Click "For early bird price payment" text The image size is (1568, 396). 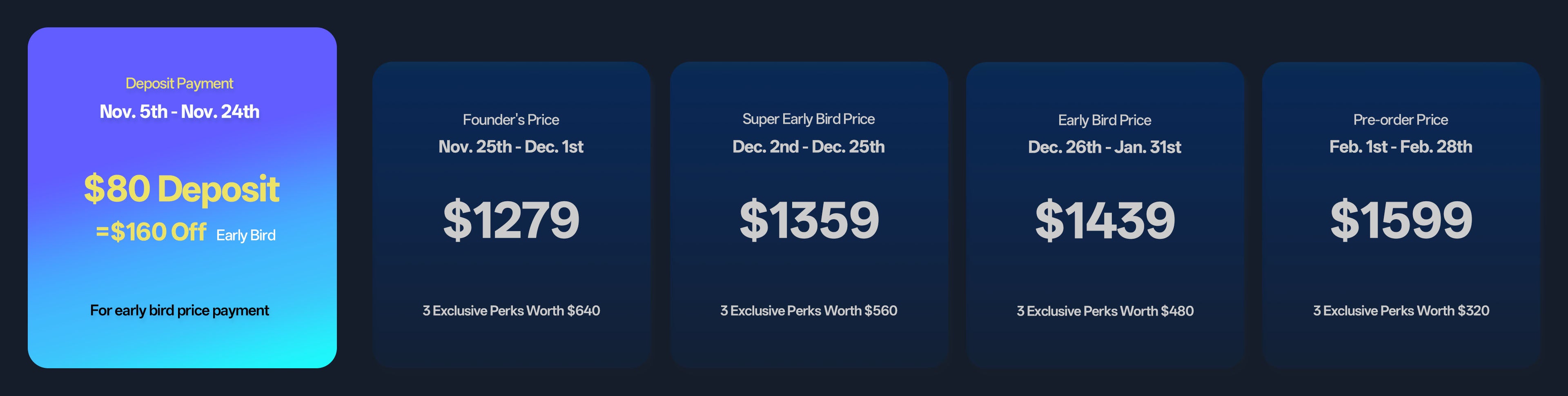click(179, 310)
